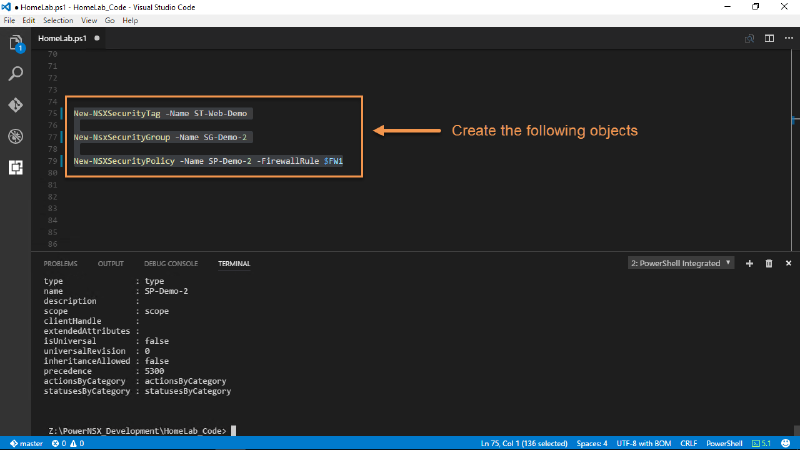Switch to the TERMINAL panel tab

[234, 263]
